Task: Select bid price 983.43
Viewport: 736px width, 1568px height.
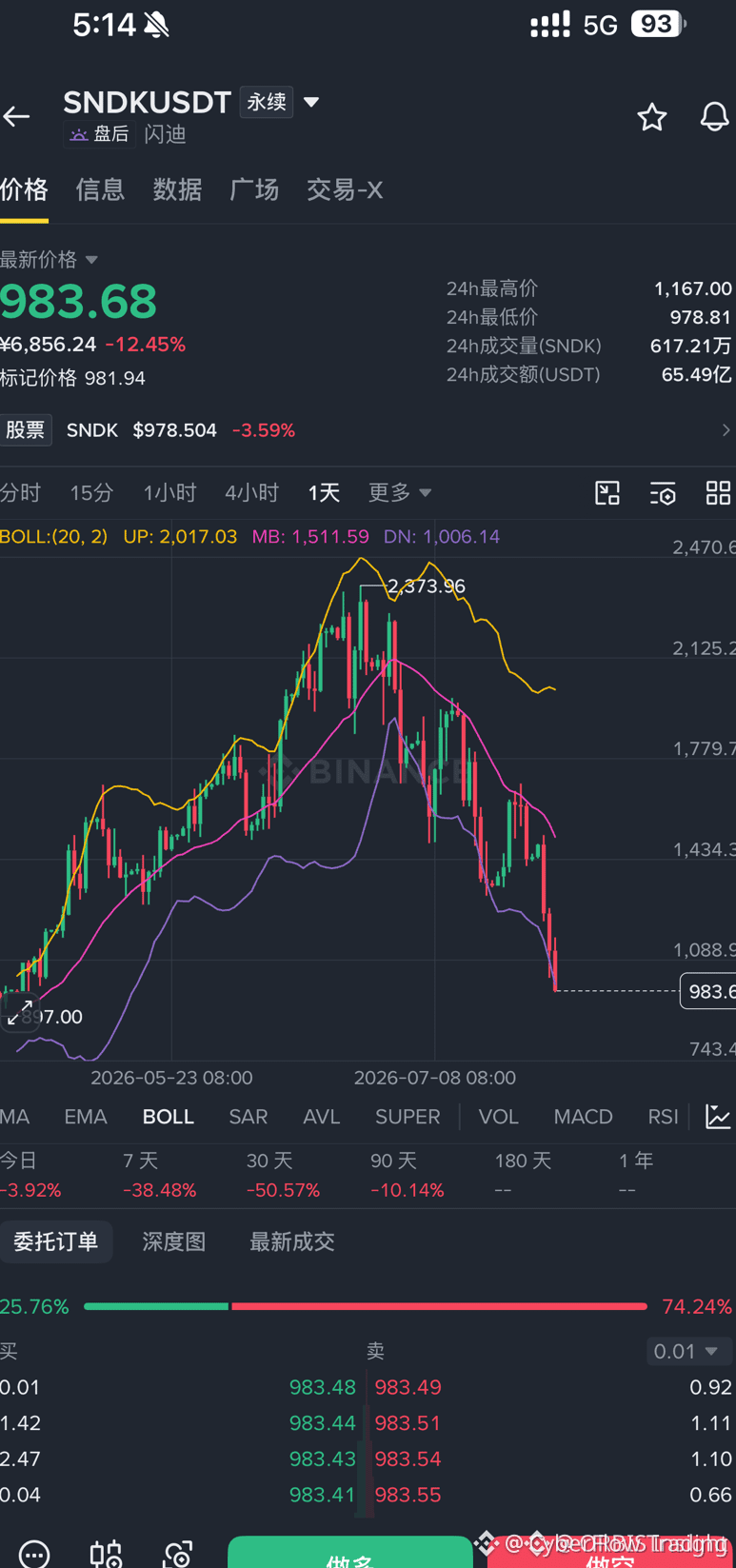Action: tap(323, 1459)
